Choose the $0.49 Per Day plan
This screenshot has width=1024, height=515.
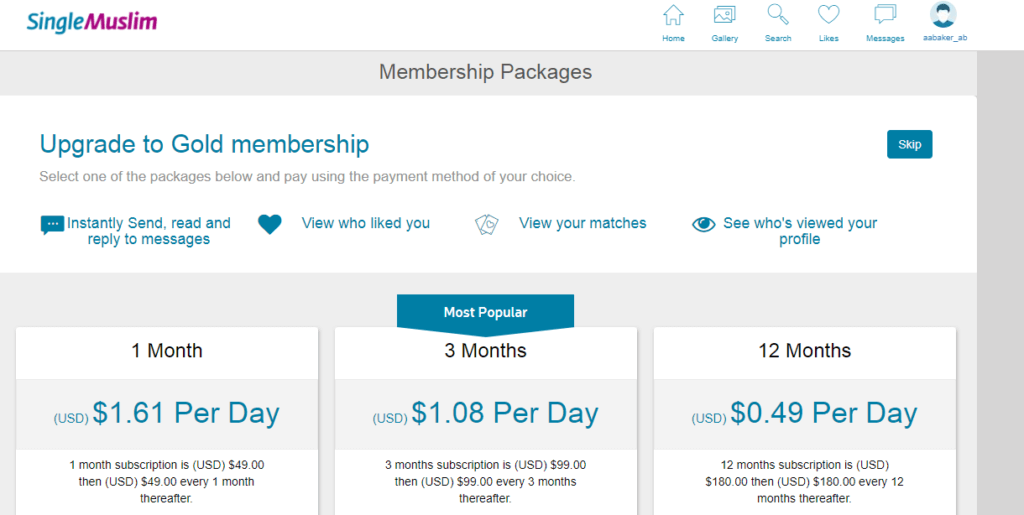click(x=805, y=414)
